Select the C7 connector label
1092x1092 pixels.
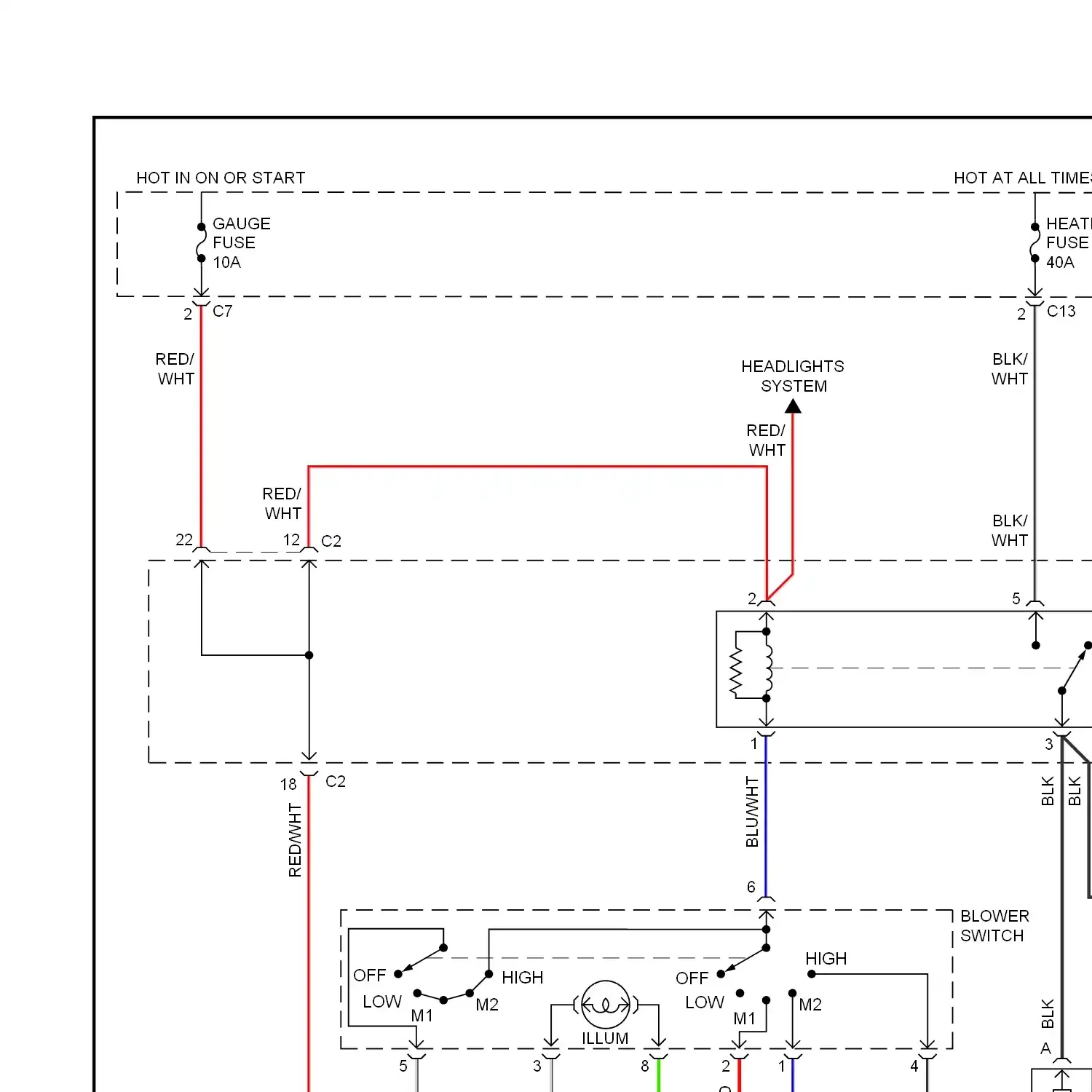coord(223,311)
